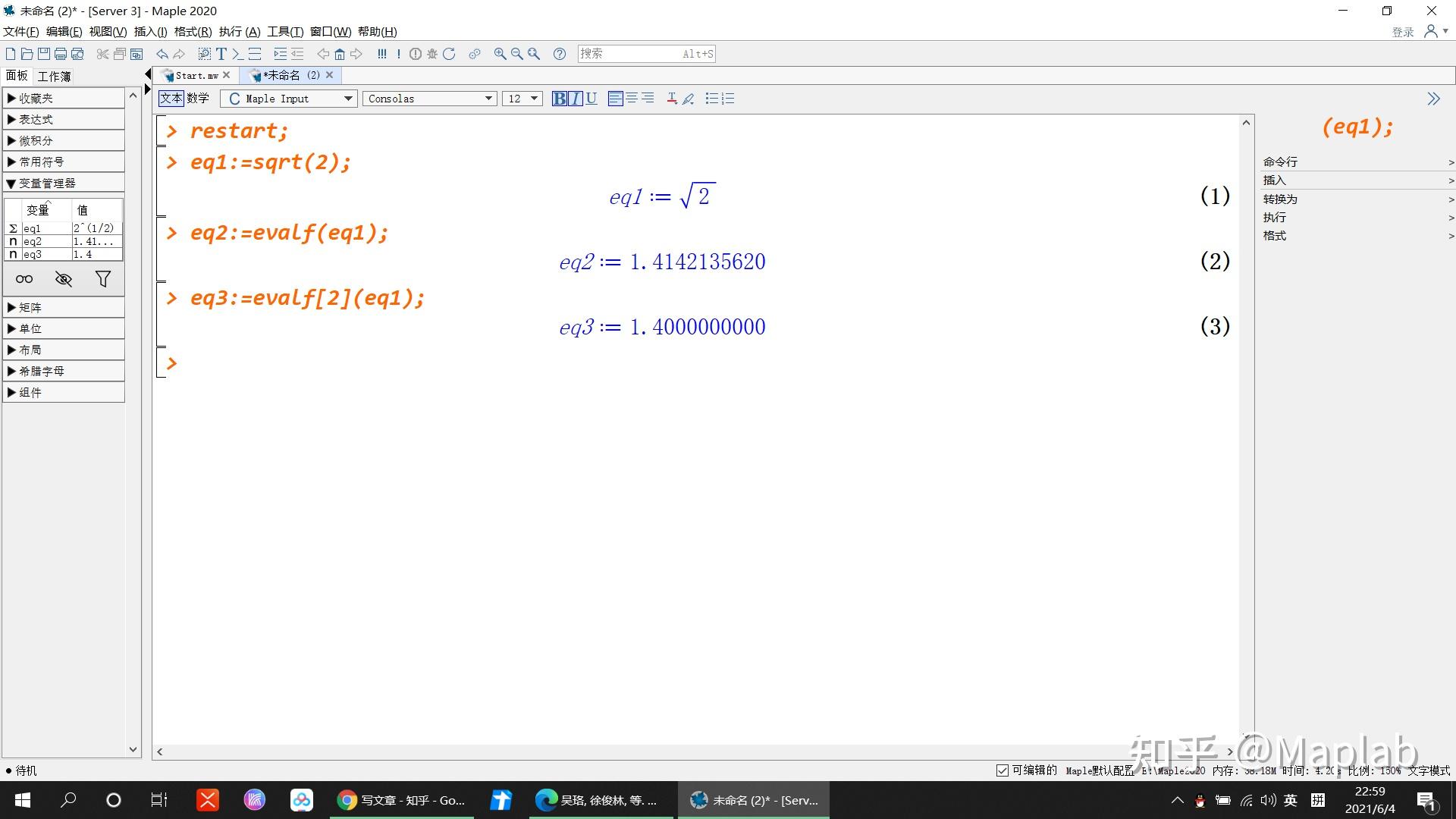
Task: Click the filter funnel in variable manager
Action: [103, 279]
